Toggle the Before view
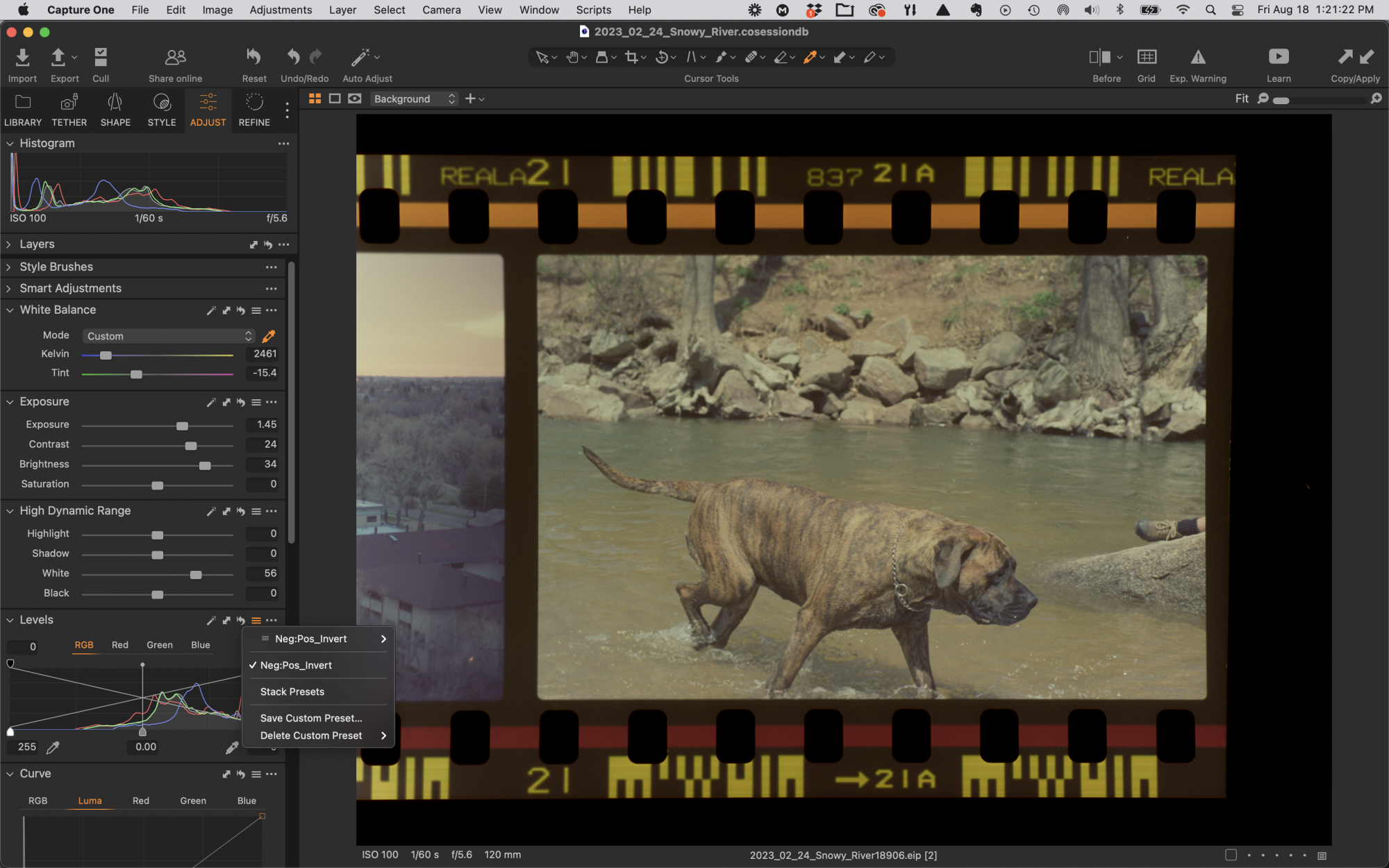1389x868 pixels. tap(1100, 58)
